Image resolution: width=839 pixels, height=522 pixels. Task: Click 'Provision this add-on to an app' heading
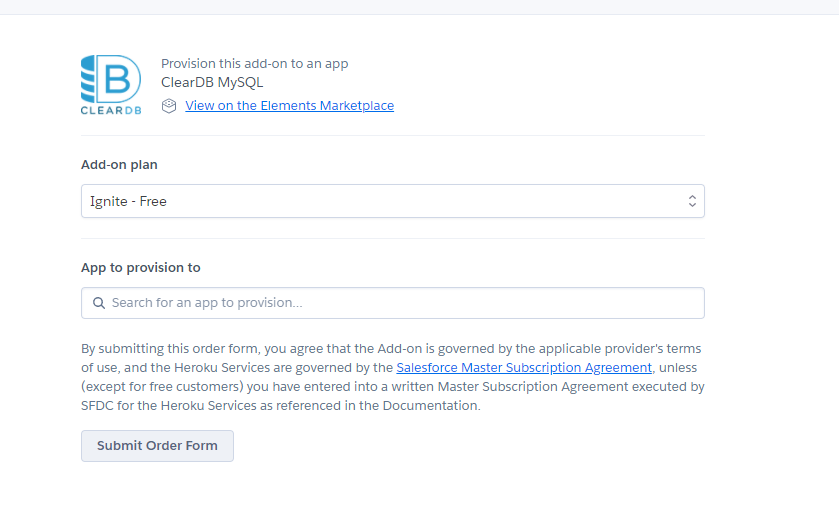point(254,64)
